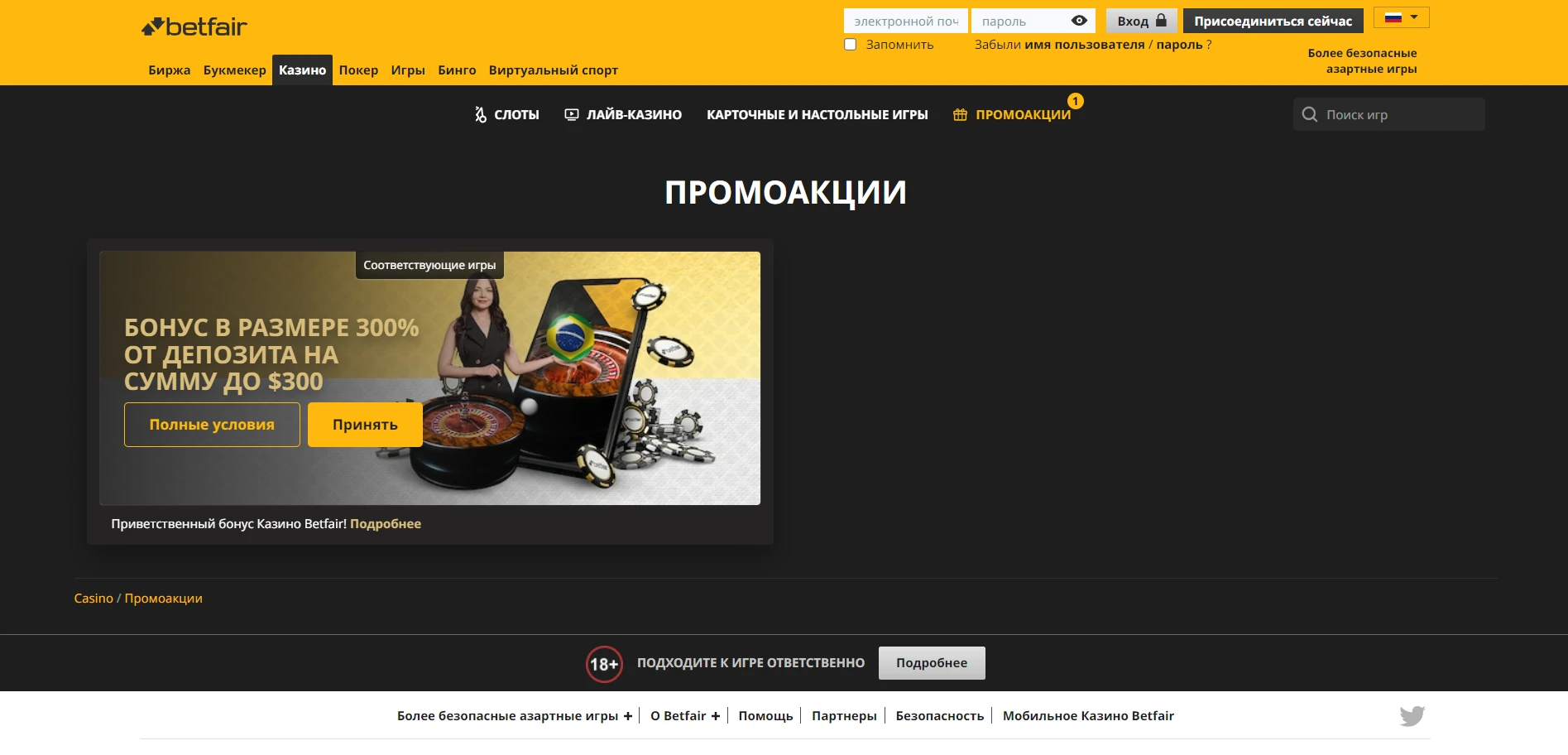
Task: Select the Казино tab
Action: [302, 70]
